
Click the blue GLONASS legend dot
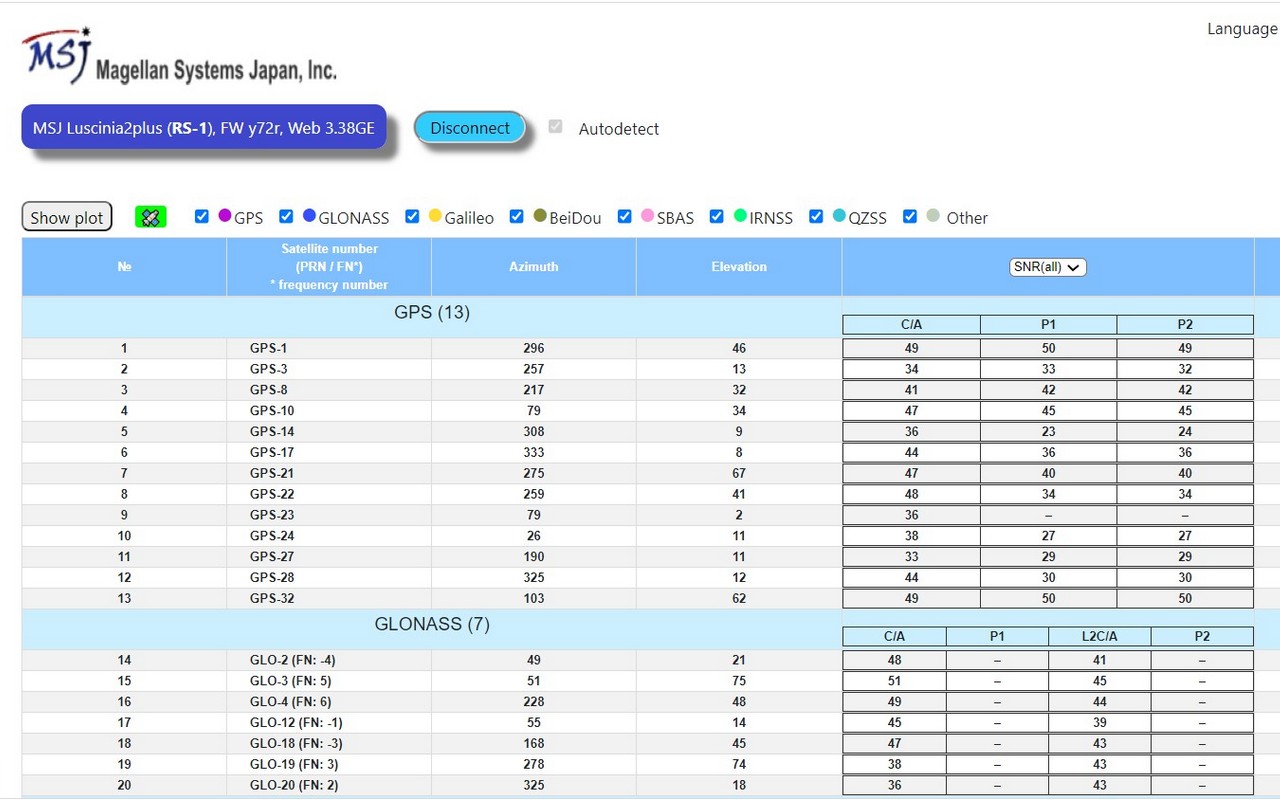pos(310,216)
